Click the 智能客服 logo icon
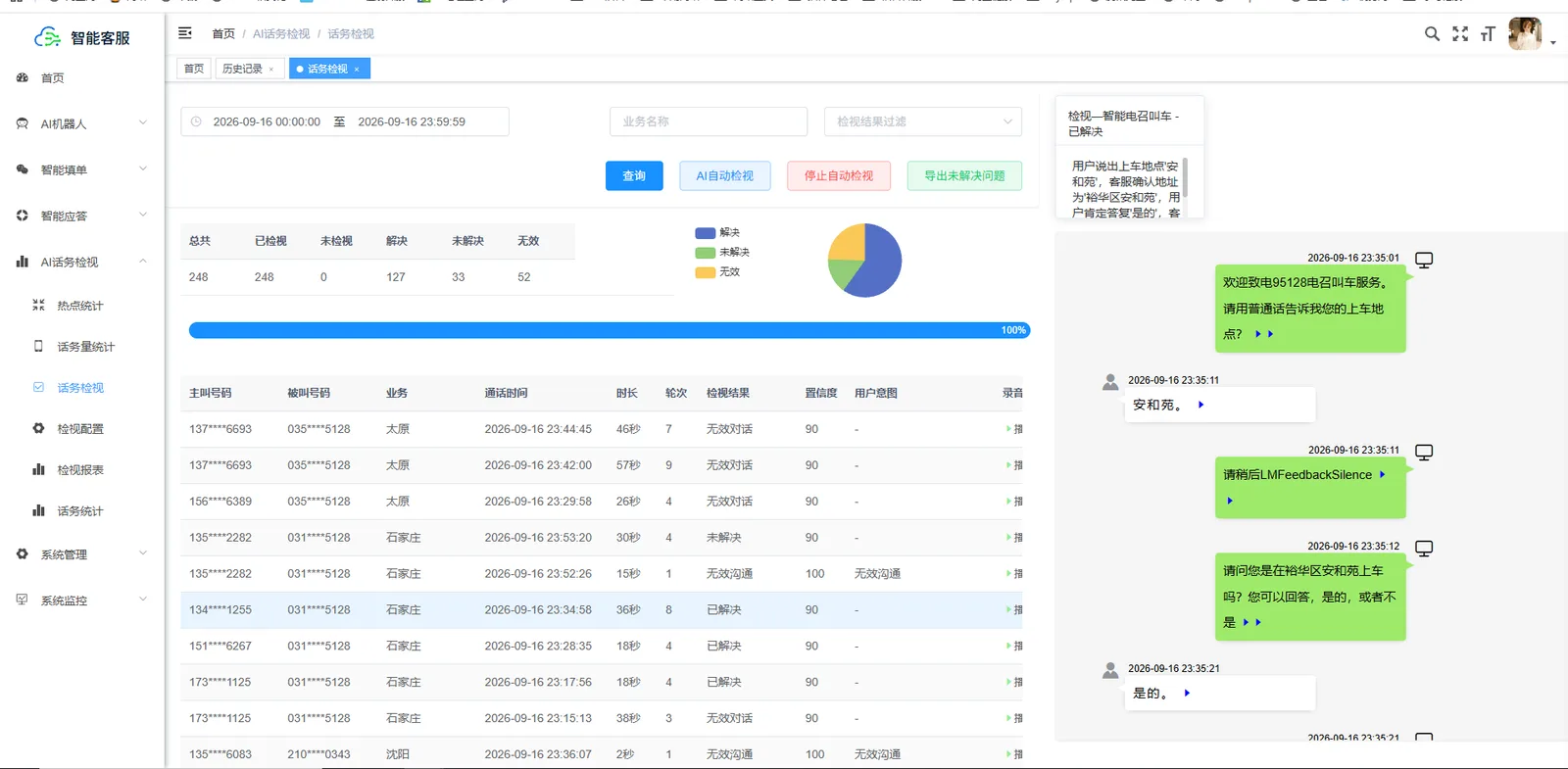The width and height of the screenshot is (1568, 769). (47, 37)
